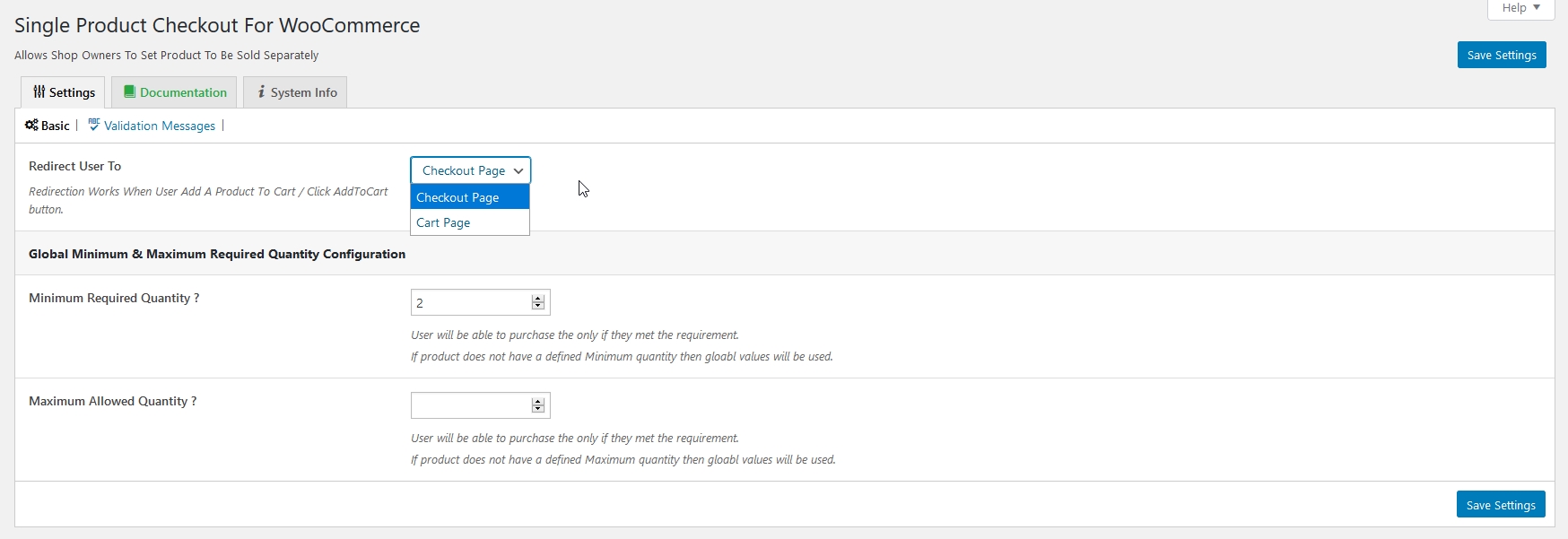Click Global Minimum & Maximum Required Quantity heading
Screen dimensions: 1568x539
pos(217,254)
